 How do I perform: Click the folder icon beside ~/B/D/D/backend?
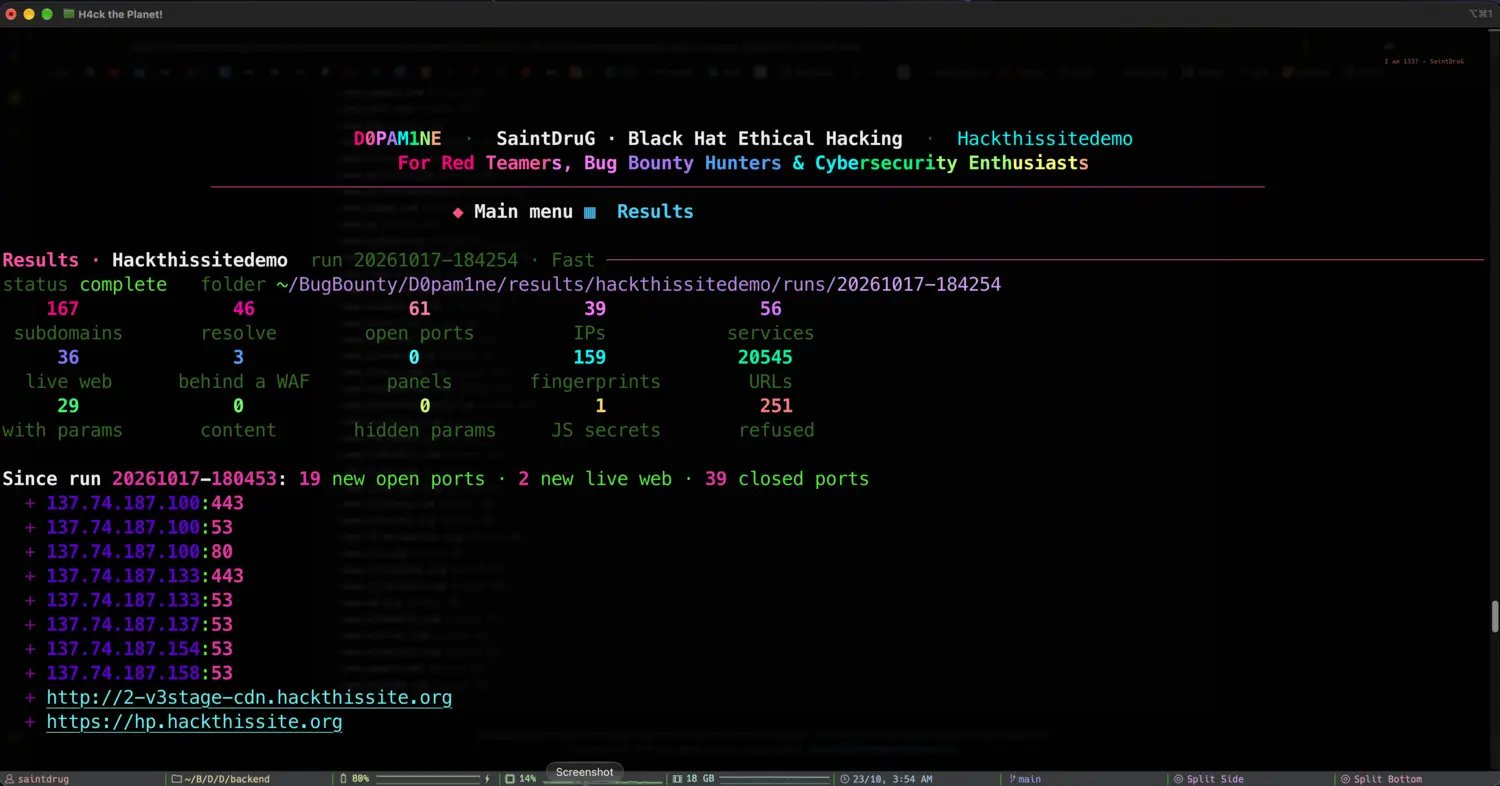click(x=176, y=779)
